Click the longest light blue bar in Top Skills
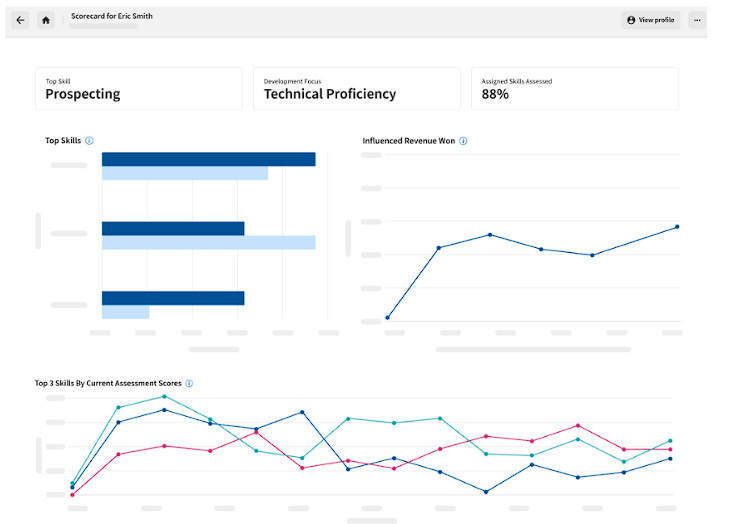The width and height of the screenshot is (747, 524). tap(208, 243)
